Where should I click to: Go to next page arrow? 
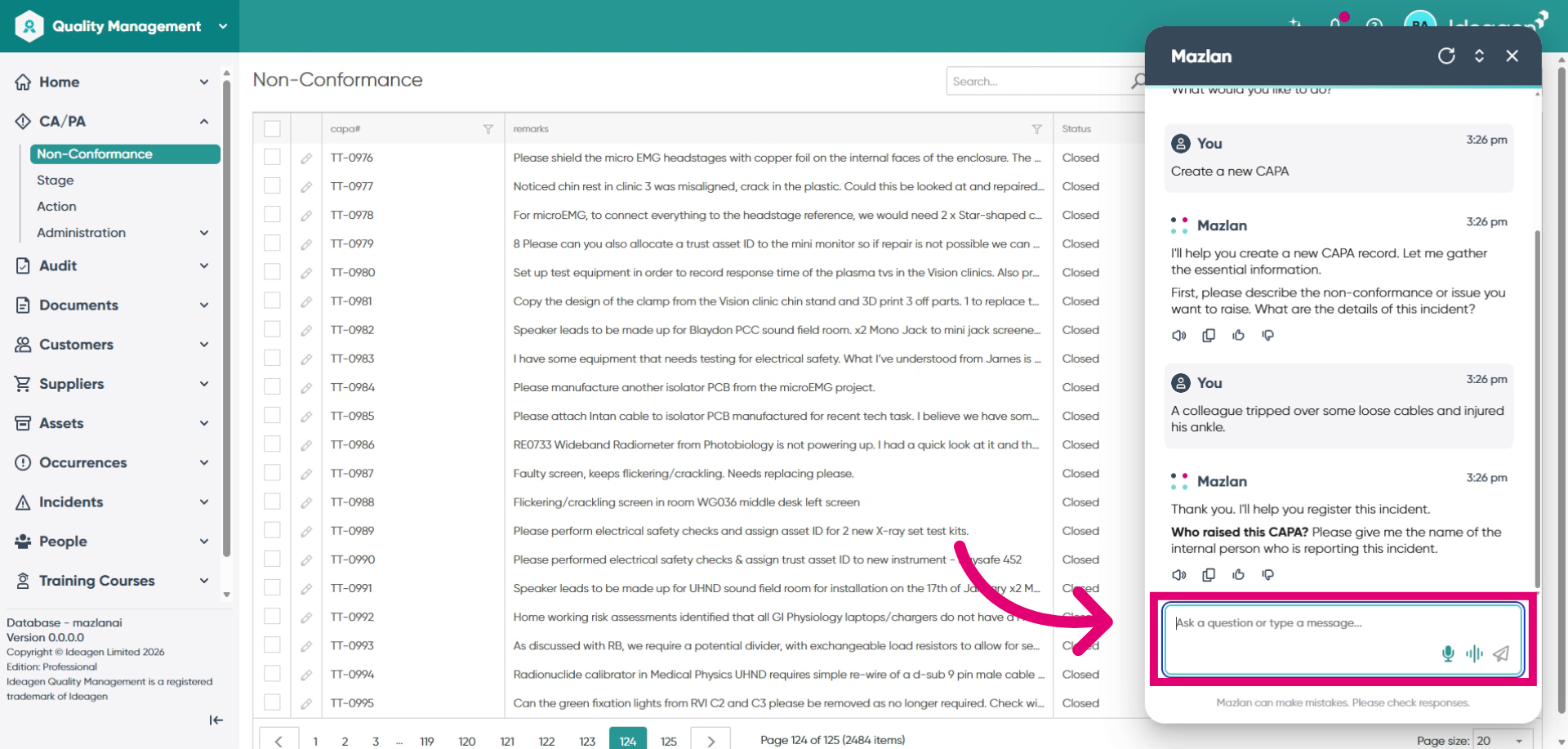[710, 741]
